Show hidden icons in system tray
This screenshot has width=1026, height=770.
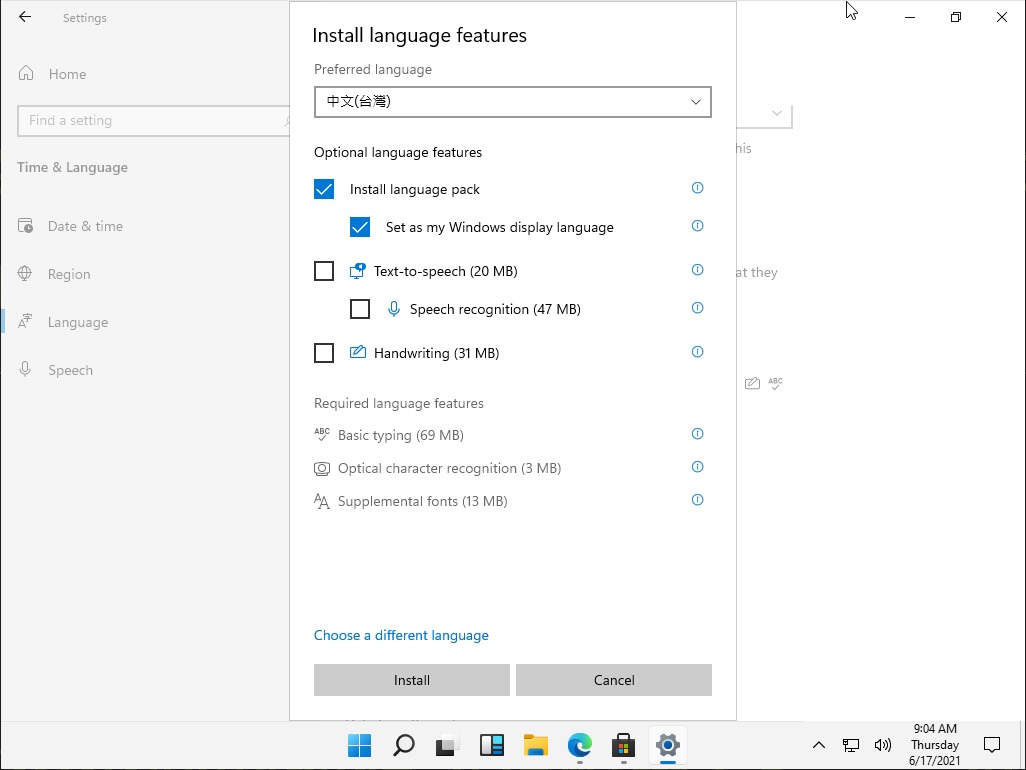click(818, 745)
